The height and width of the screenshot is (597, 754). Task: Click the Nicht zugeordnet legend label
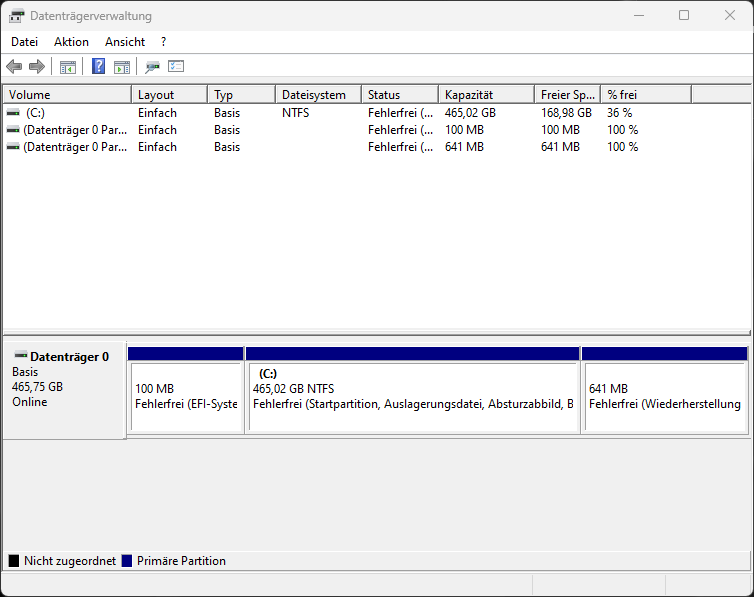click(70, 561)
